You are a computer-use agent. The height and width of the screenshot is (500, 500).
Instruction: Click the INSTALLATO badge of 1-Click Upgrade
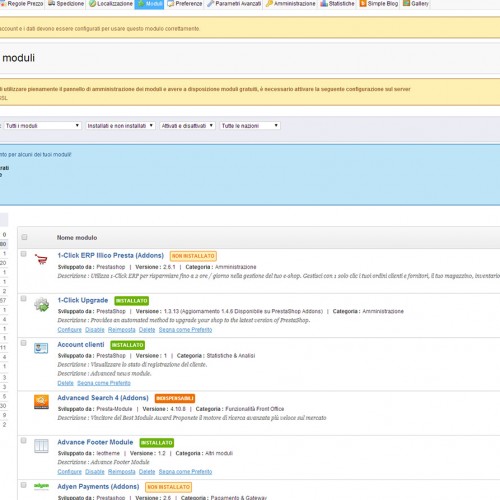132,301
